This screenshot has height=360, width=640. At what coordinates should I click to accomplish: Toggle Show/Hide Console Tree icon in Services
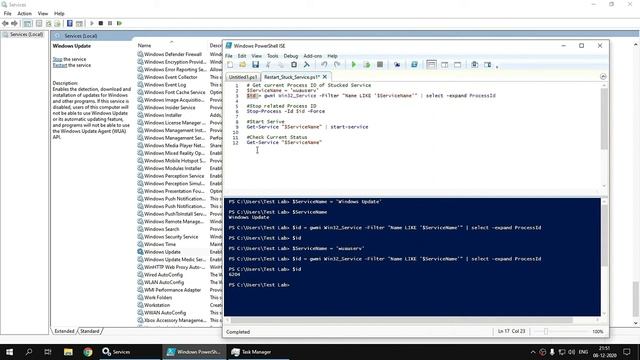[27, 23]
